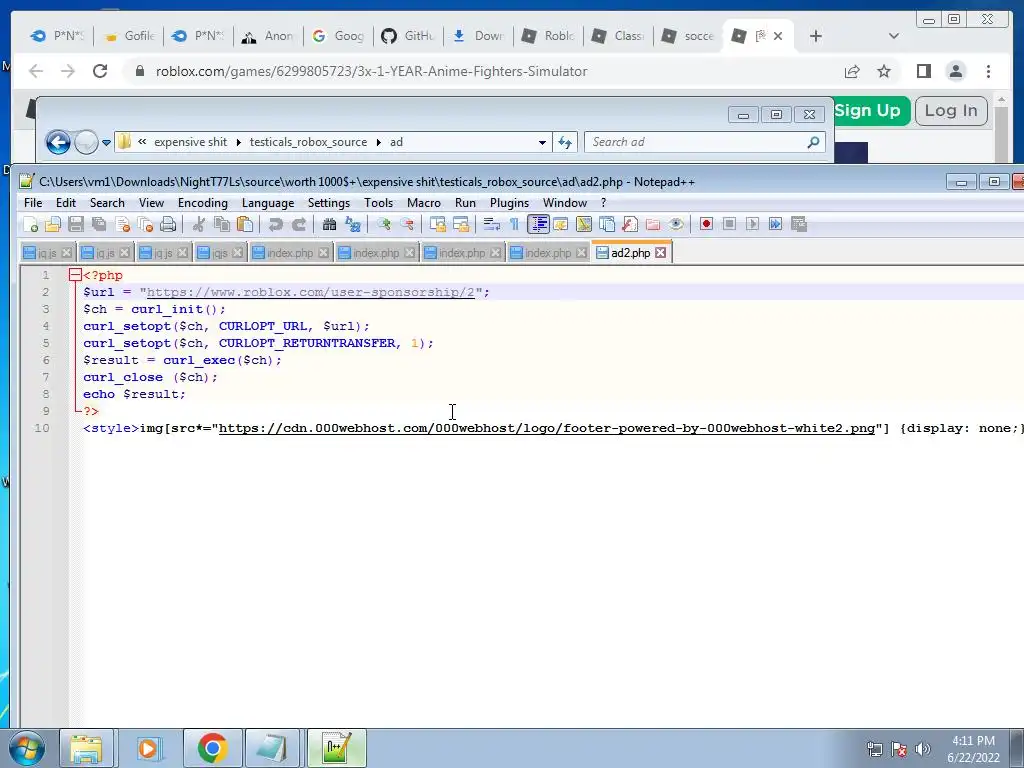The height and width of the screenshot is (768, 1024).
Task: Open Chrome tab search chevron
Action: pyautogui.click(x=894, y=36)
